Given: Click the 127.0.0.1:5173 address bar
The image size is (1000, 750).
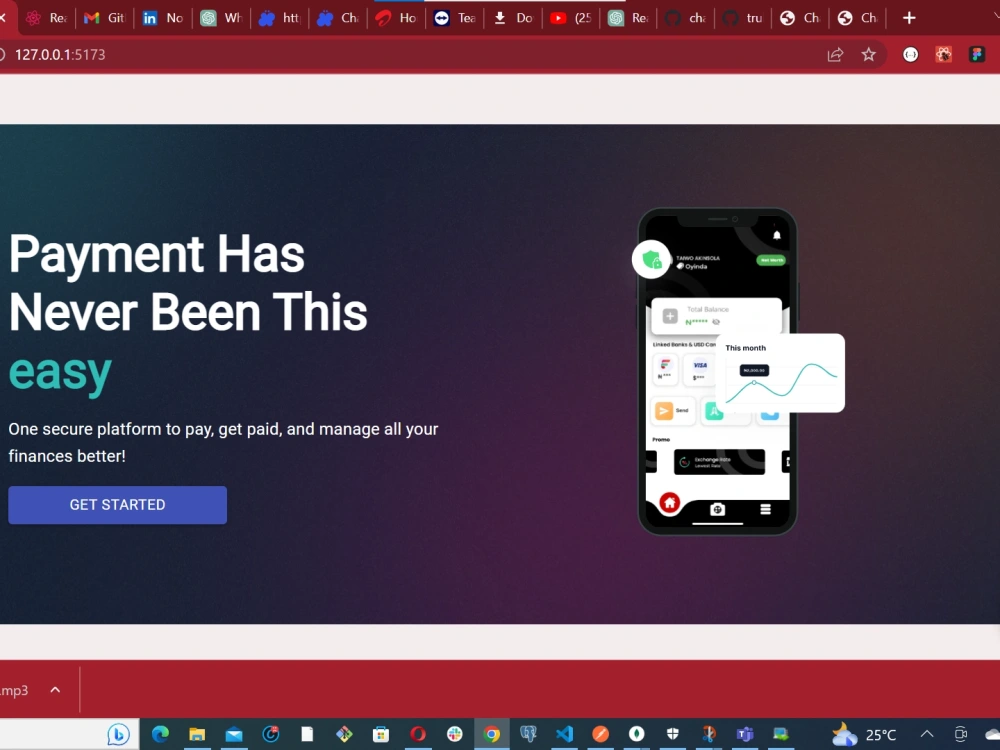Looking at the screenshot, I should (57, 55).
